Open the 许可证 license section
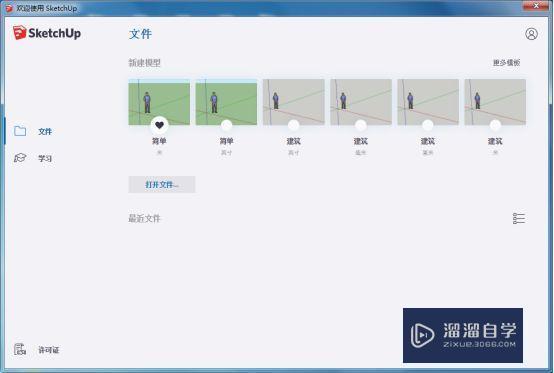This screenshot has width=554, height=373. click(x=48, y=350)
